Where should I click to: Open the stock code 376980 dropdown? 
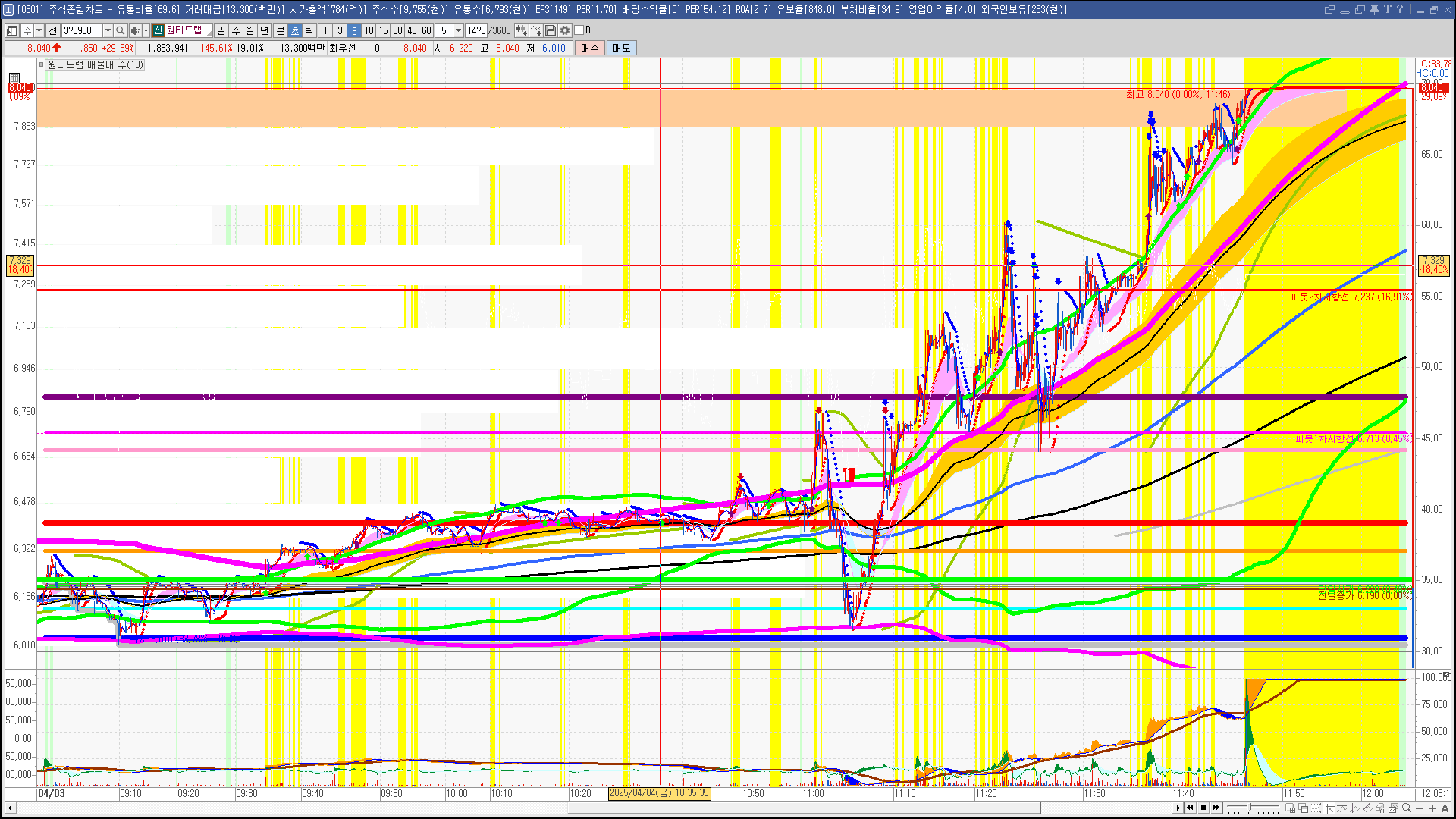click(x=108, y=30)
